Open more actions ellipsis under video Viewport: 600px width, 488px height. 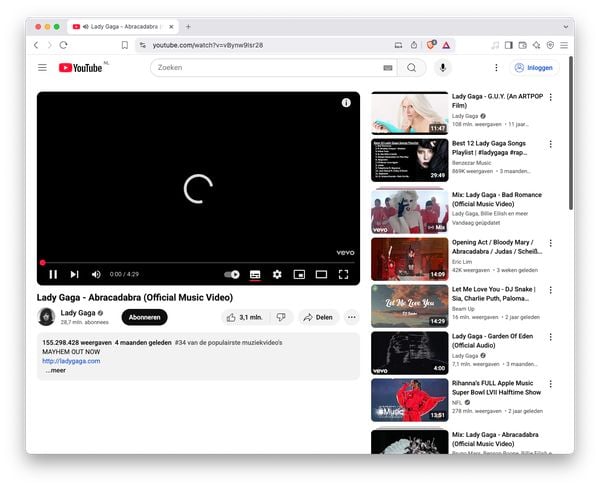tap(352, 317)
